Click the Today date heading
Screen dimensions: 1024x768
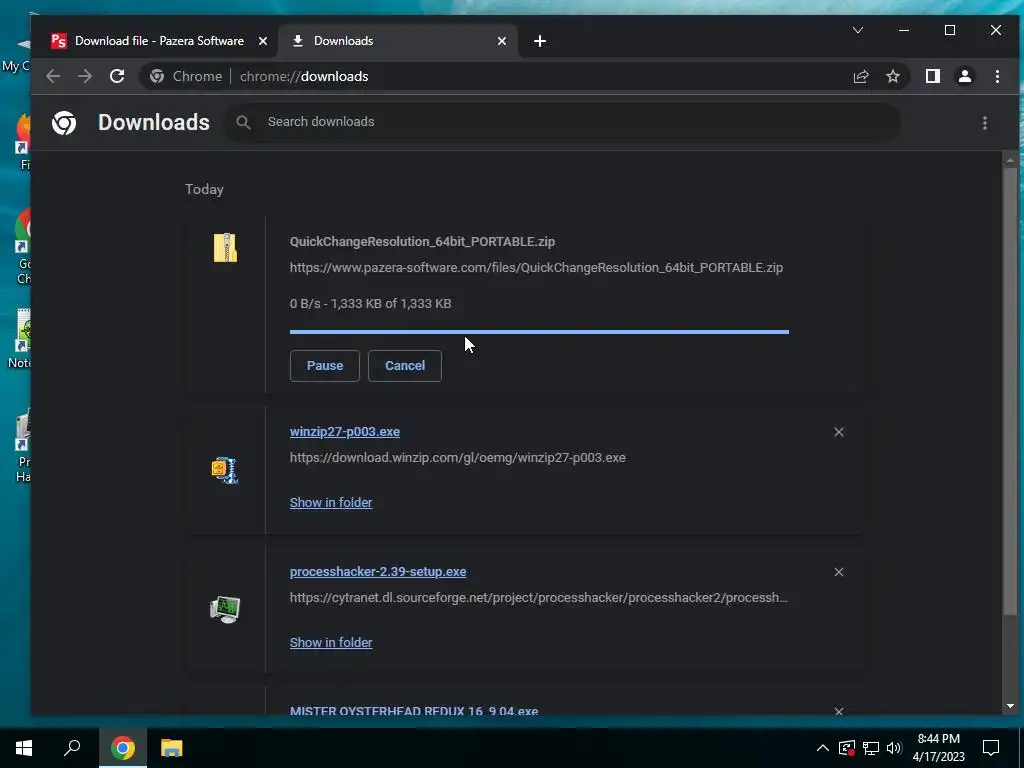coord(204,189)
